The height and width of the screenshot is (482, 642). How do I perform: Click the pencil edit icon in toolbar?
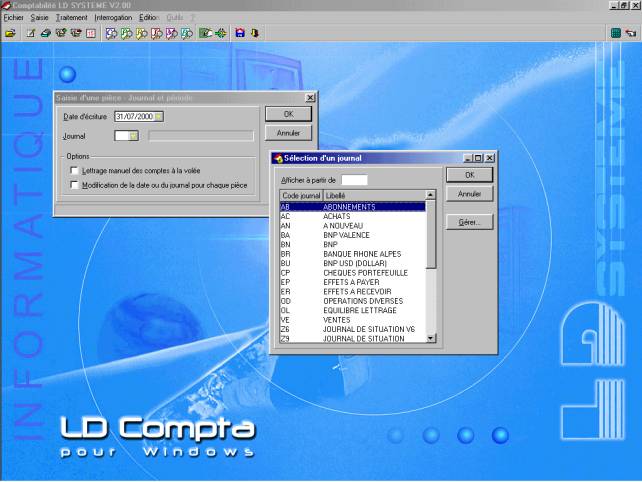tap(31, 33)
